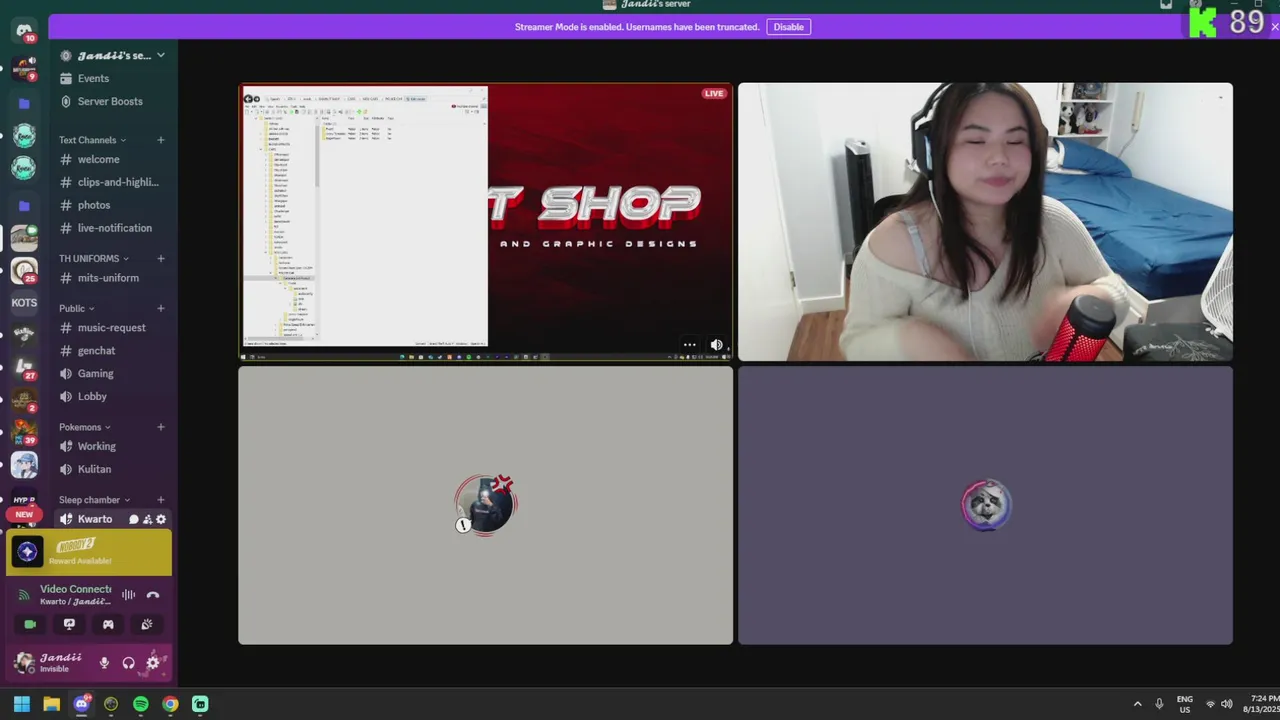The height and width of the screenshot is (720, 1280).
Task: Open stream options three-dots menu
Action: pyautogui.click(x=690, y=345)
